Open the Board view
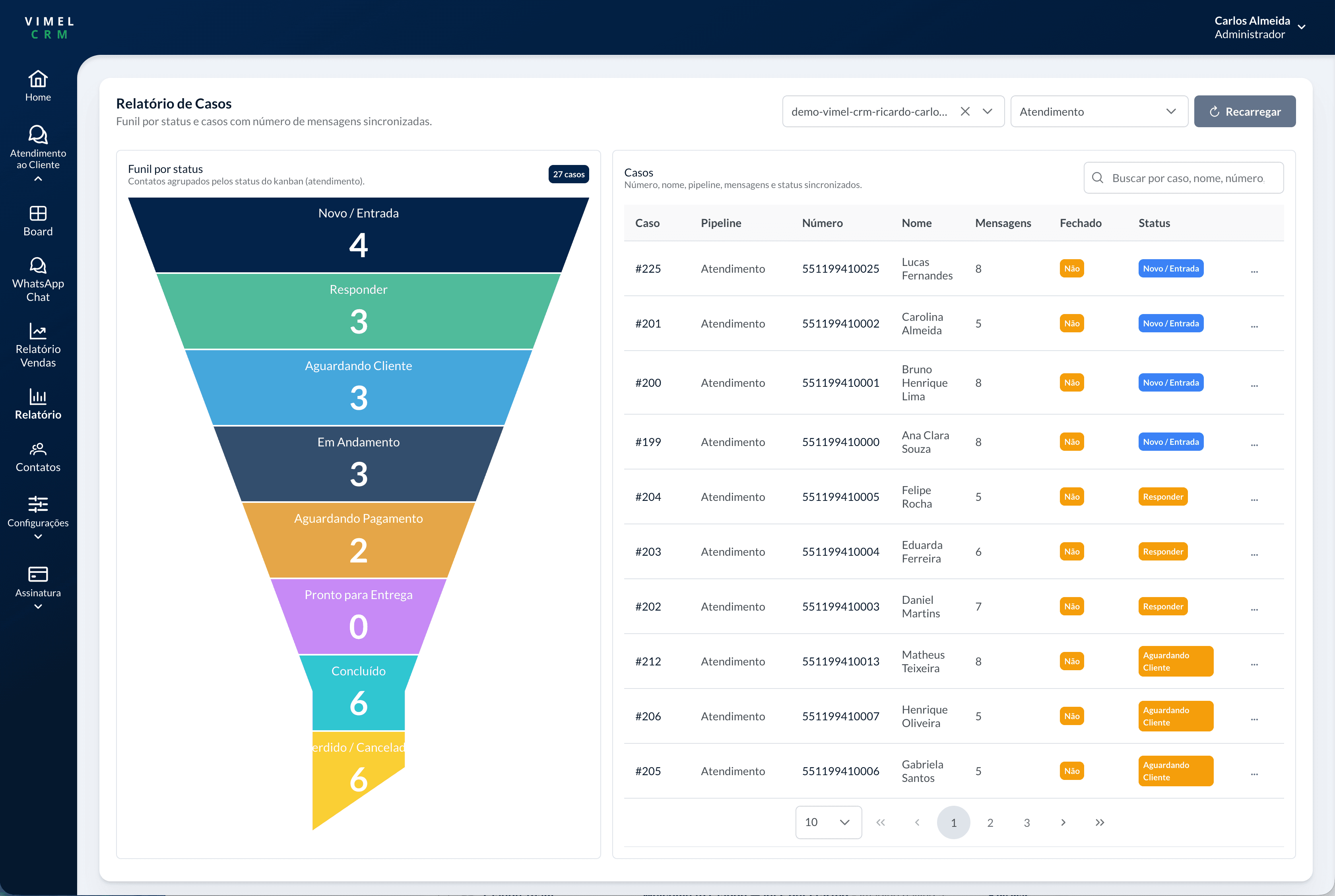The width and height of the screenshot is (1335, 896). 38,221
